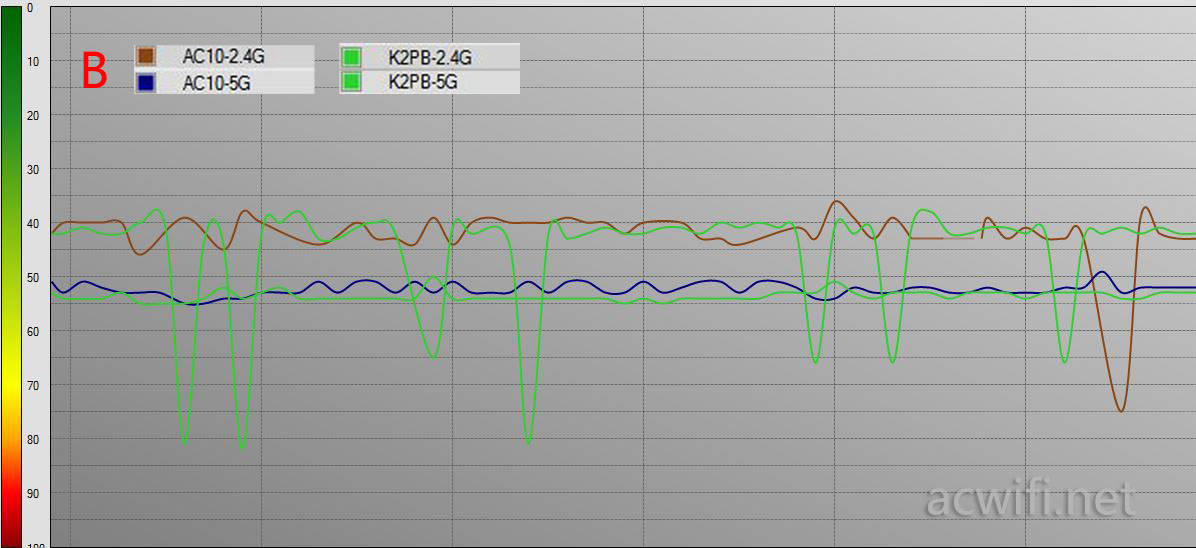Click the green K2PB-2.4G legend swatch
This screenshot has height=548, width=1196.
pyautogui.click(x=351, y=56)
